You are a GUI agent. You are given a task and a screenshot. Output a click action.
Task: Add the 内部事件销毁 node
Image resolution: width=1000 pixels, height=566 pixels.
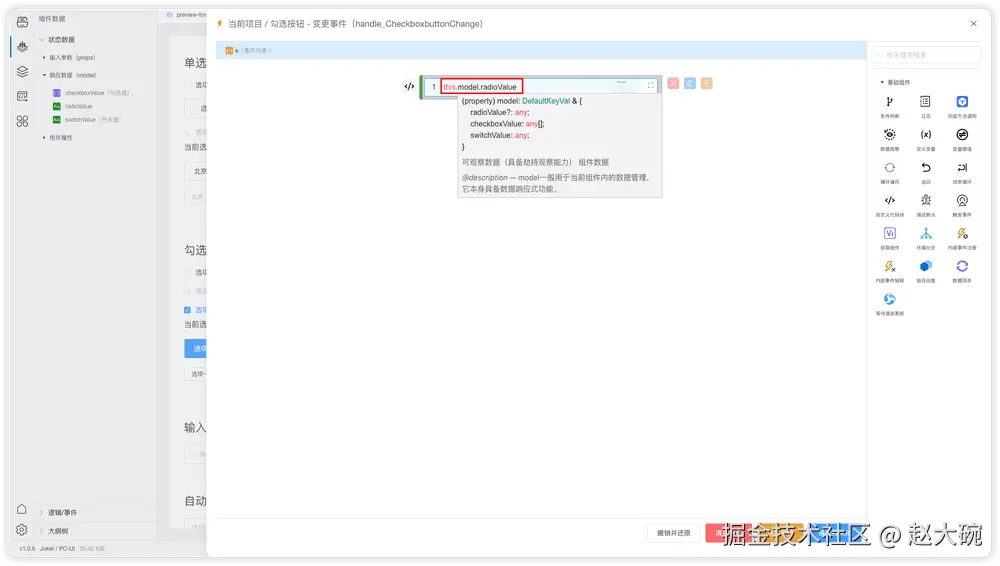[x=890, y=266]
